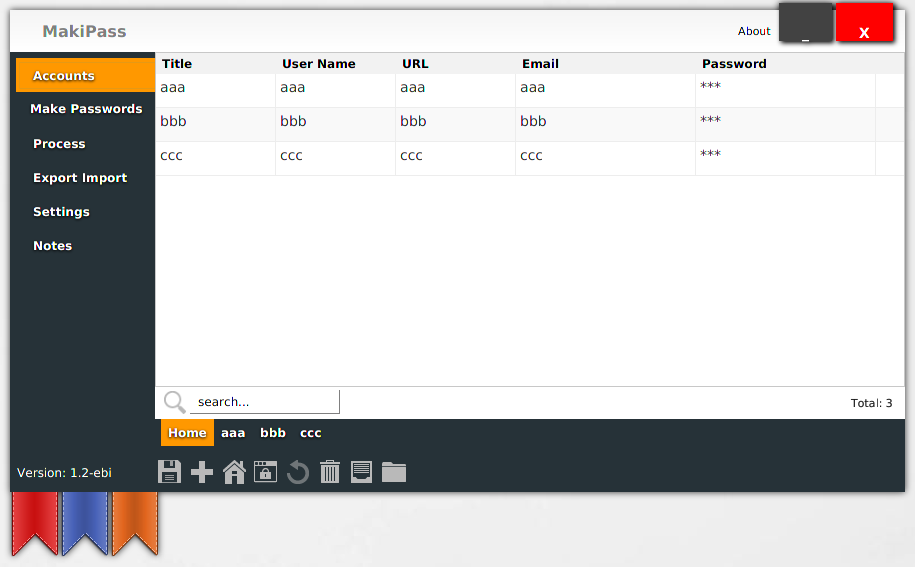This screenshot has width=915, height=567.
Task: Click the Version: 1.2-ebi label
Action: pos(64,472)
